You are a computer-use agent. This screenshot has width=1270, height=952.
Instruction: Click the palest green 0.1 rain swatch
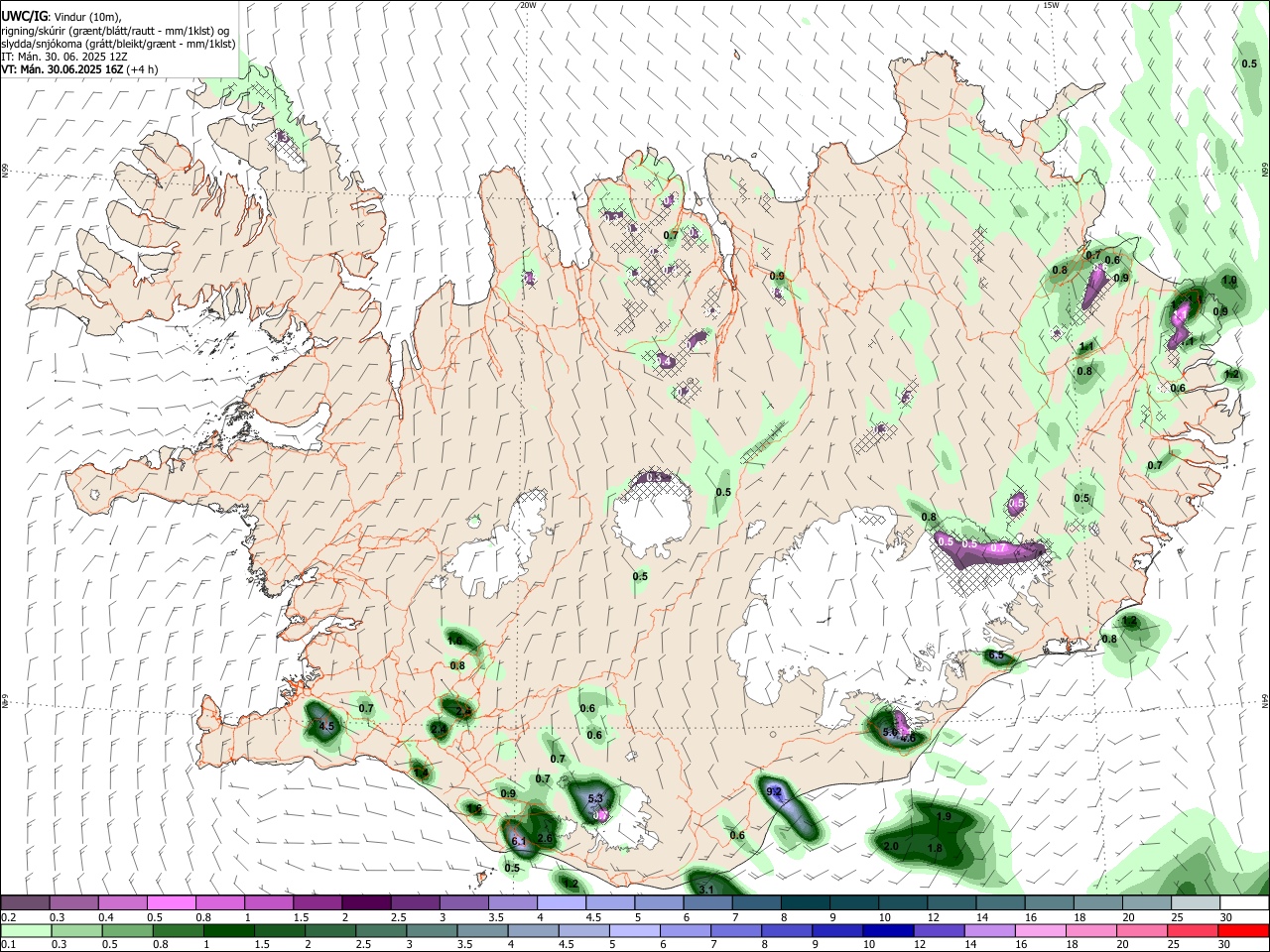[x=26, y=931]
